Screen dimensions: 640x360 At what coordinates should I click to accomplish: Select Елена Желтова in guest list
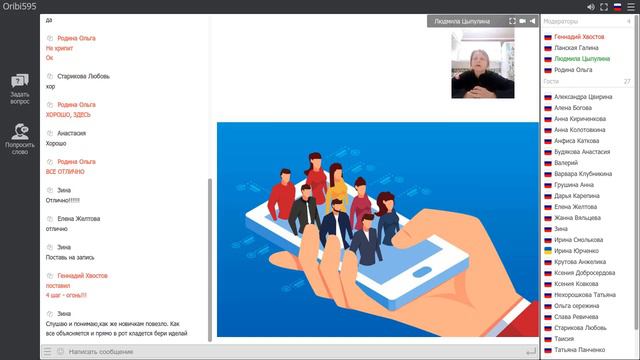pos(575,207)
